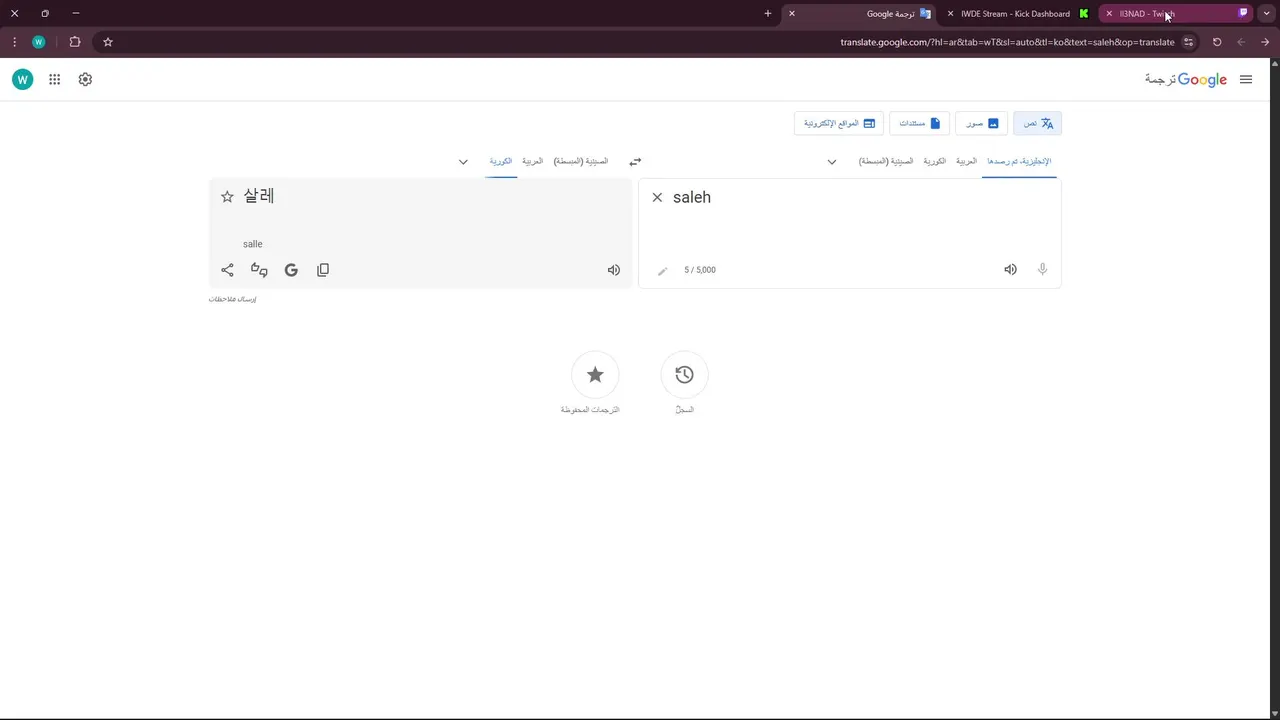Click the address bar URL
The image size is (1280, 720).
click(1007, 42)
